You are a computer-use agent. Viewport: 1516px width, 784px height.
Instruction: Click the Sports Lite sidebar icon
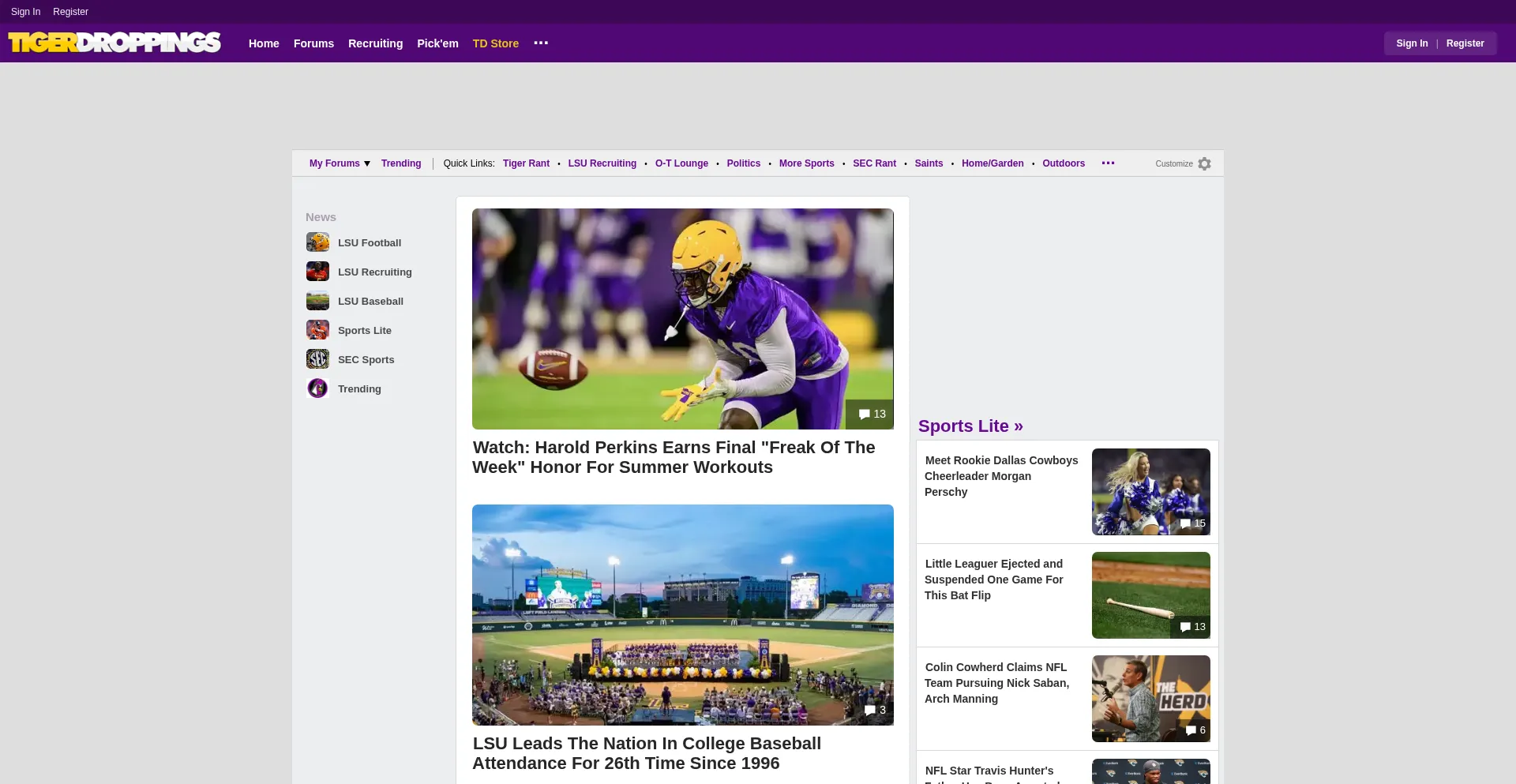(317, 330)
